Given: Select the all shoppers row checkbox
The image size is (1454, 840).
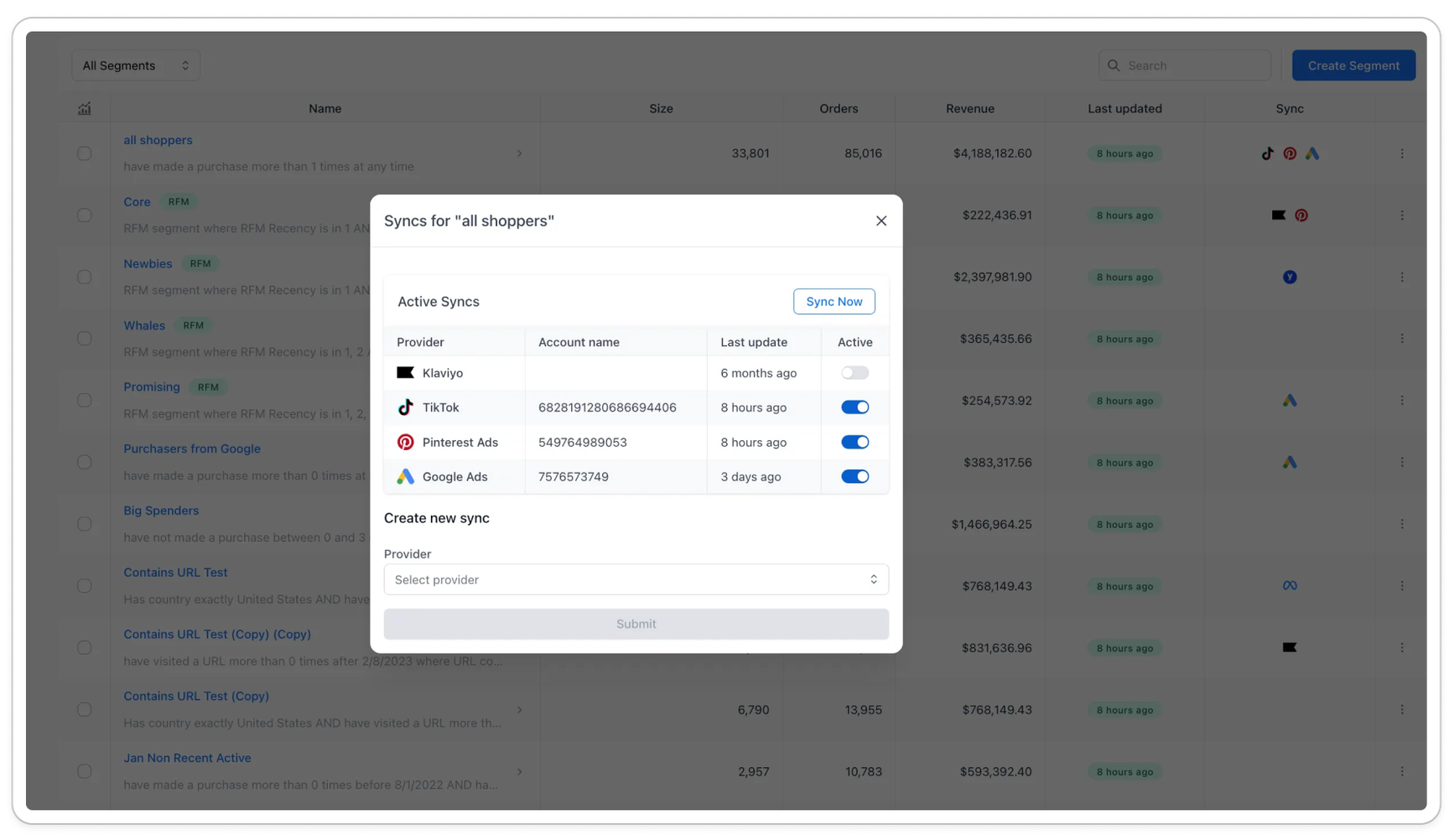Looking at the screenshot, I should (84, 153).
